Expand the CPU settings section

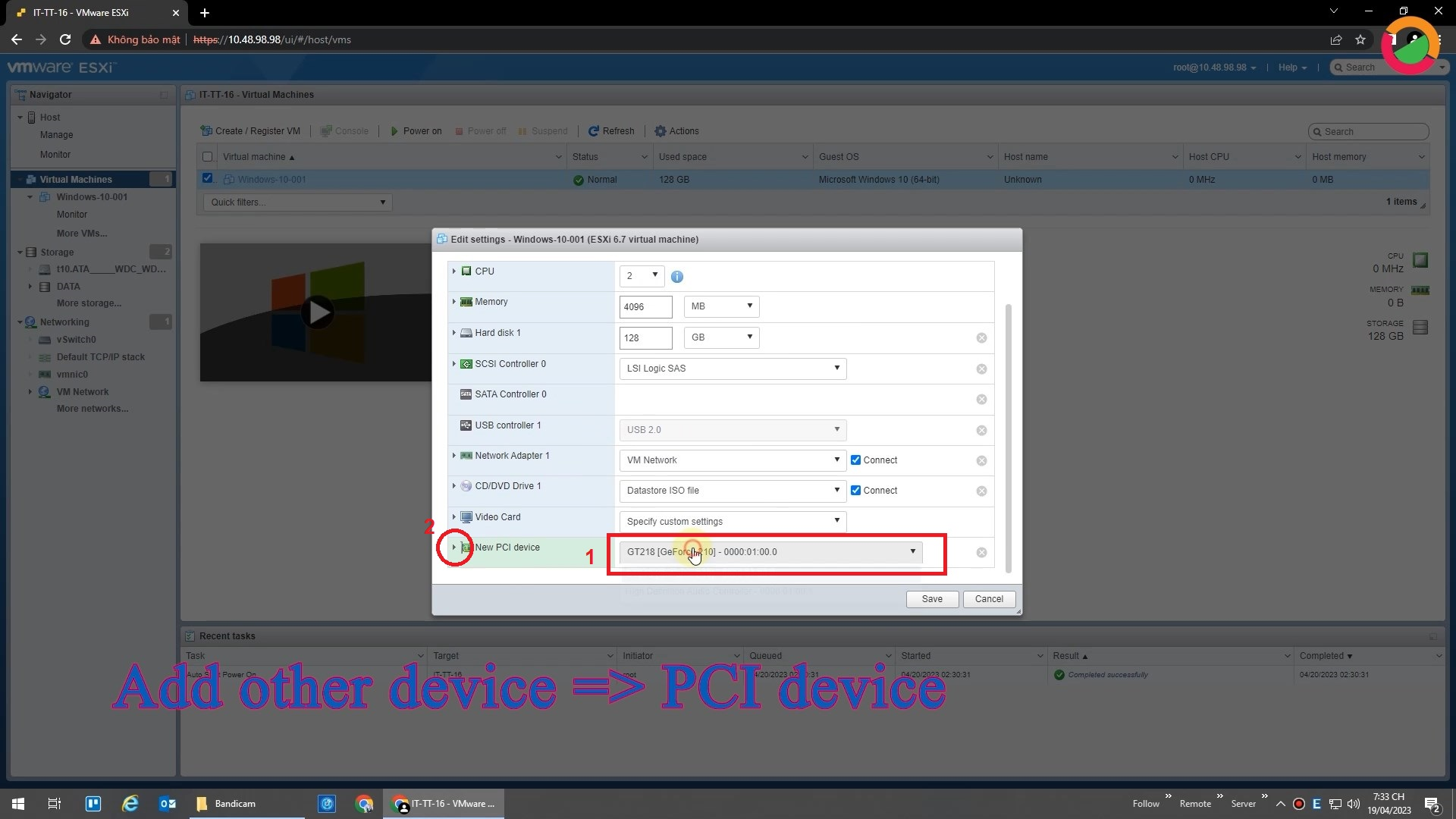(455, 271)
